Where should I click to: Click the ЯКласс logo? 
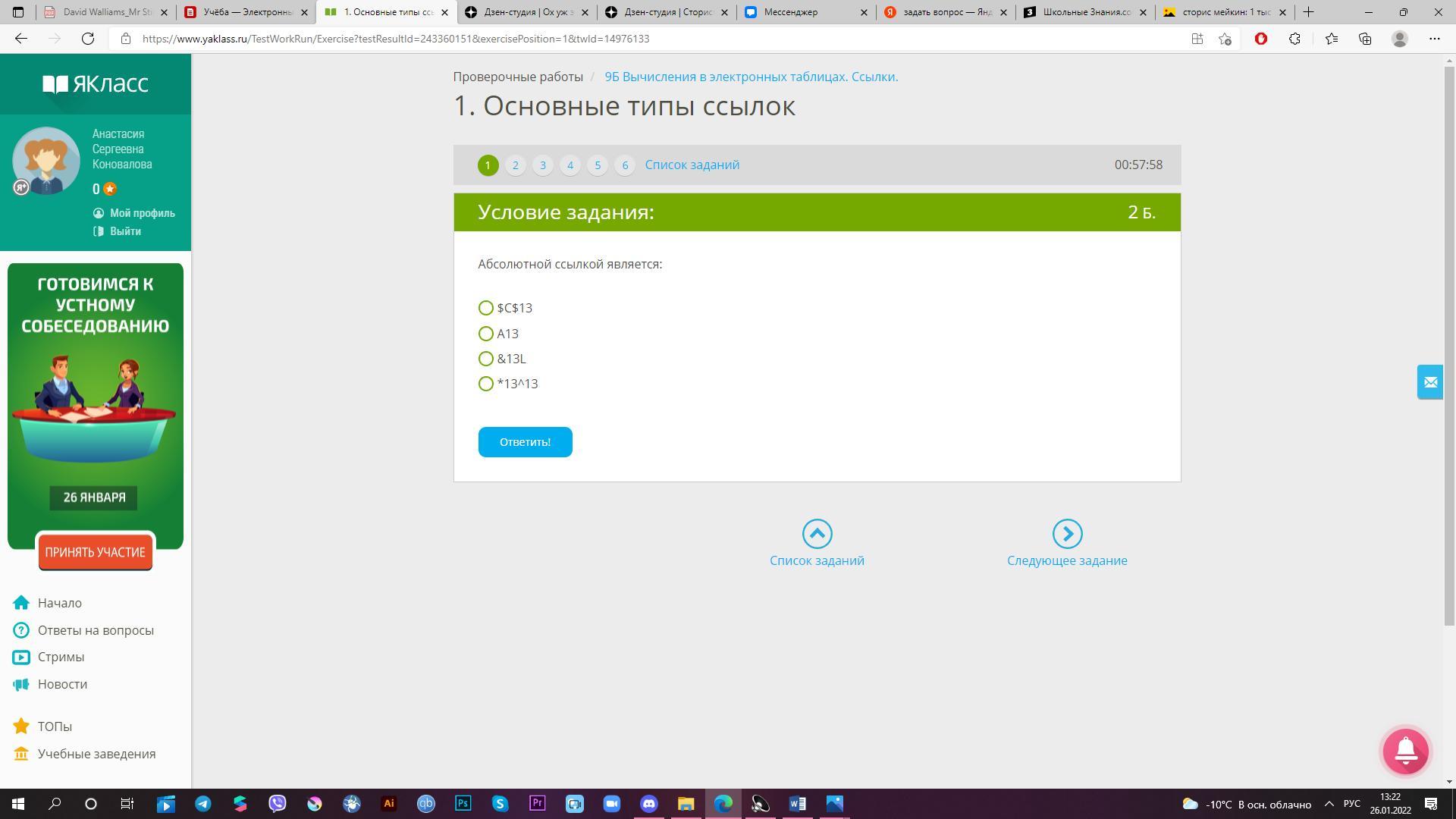coord(96,83)
